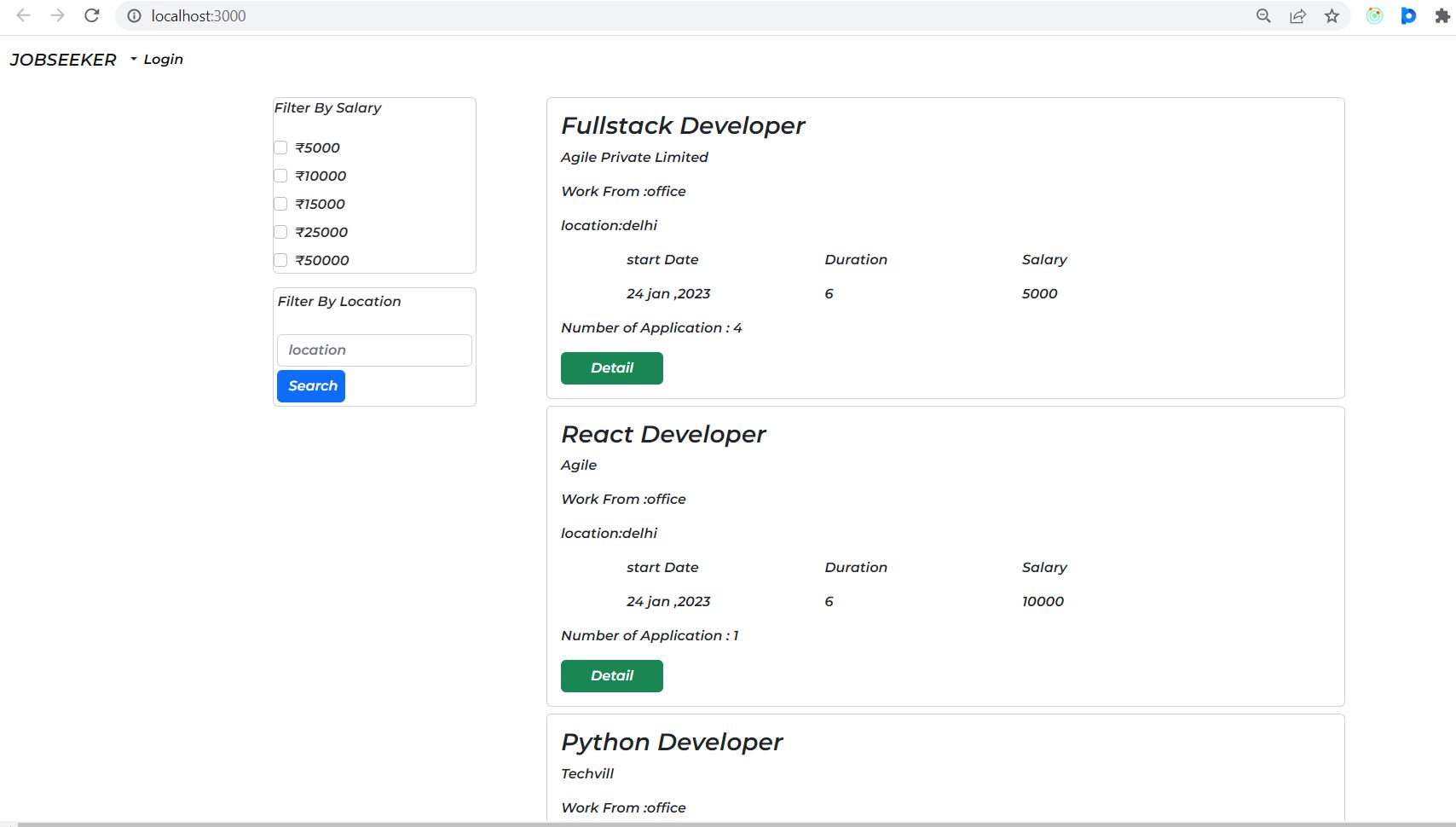The width and height of the screenshot is (1456, 827).
Task: Open the Login menu item
Action: point(164,59)
